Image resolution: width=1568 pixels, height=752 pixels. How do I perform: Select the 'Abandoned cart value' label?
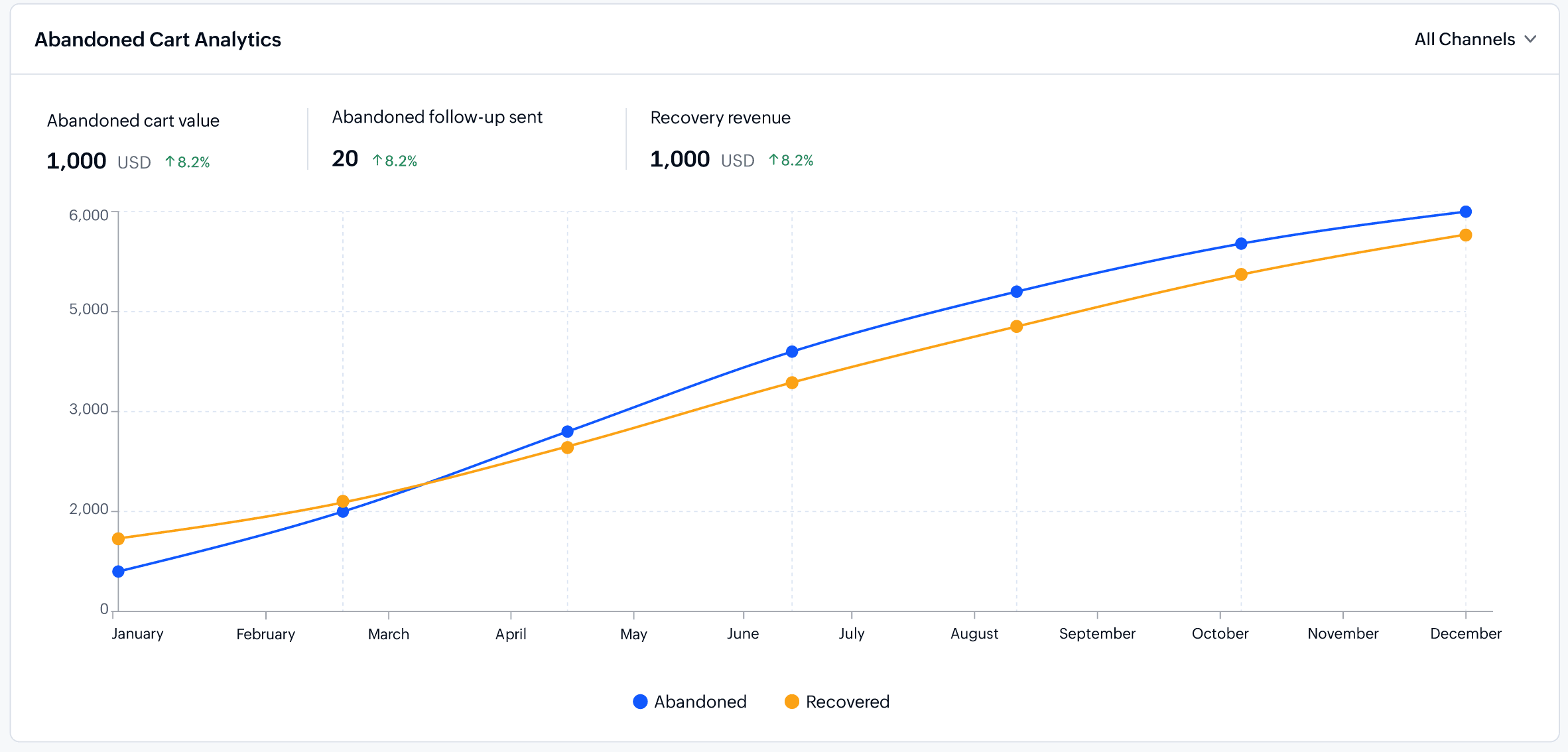(133, 121)
